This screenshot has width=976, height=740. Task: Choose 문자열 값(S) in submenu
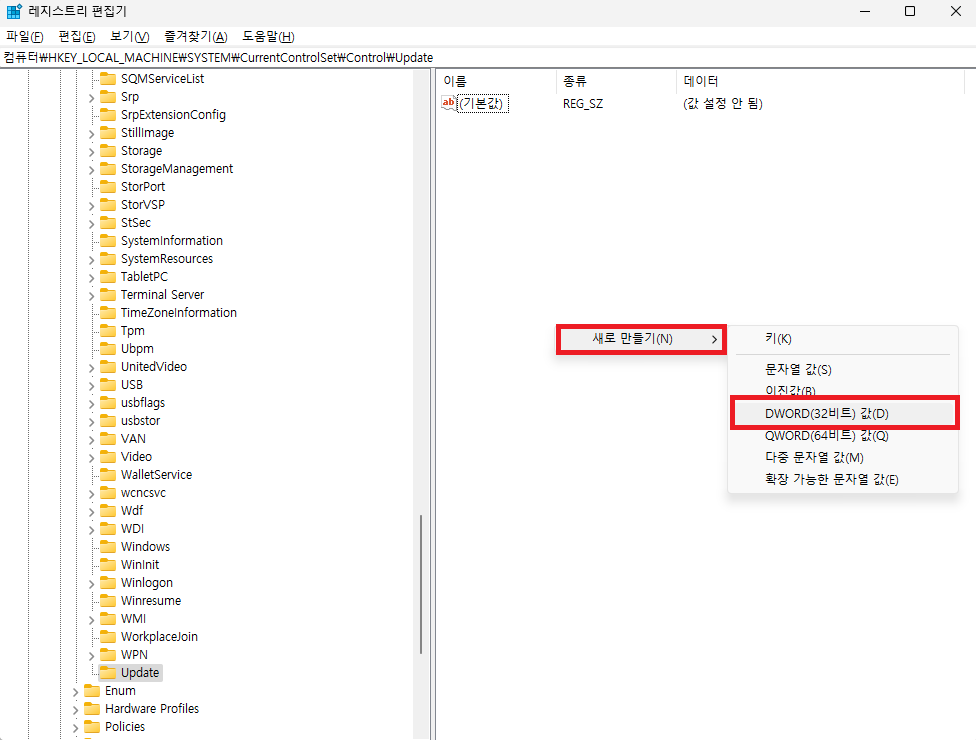pos(798,370)
